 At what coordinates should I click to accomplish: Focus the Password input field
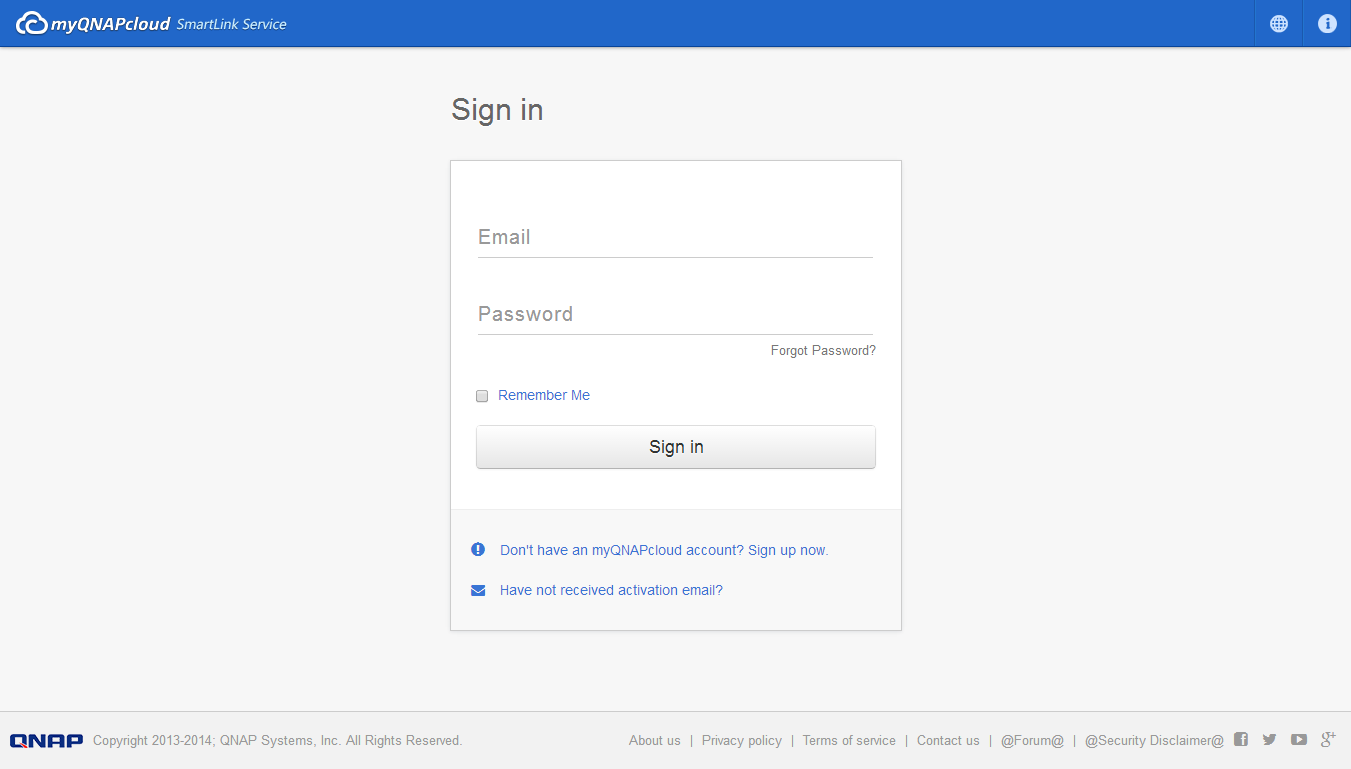[x=675, y=315]
